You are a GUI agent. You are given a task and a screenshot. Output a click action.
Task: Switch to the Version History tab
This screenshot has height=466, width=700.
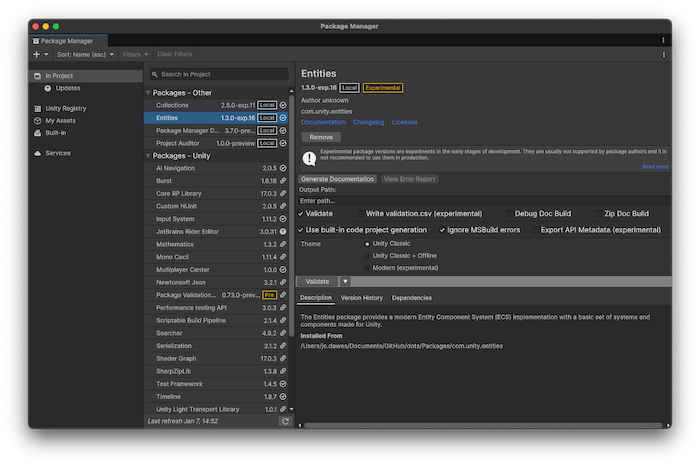click(x=361, y=298)
